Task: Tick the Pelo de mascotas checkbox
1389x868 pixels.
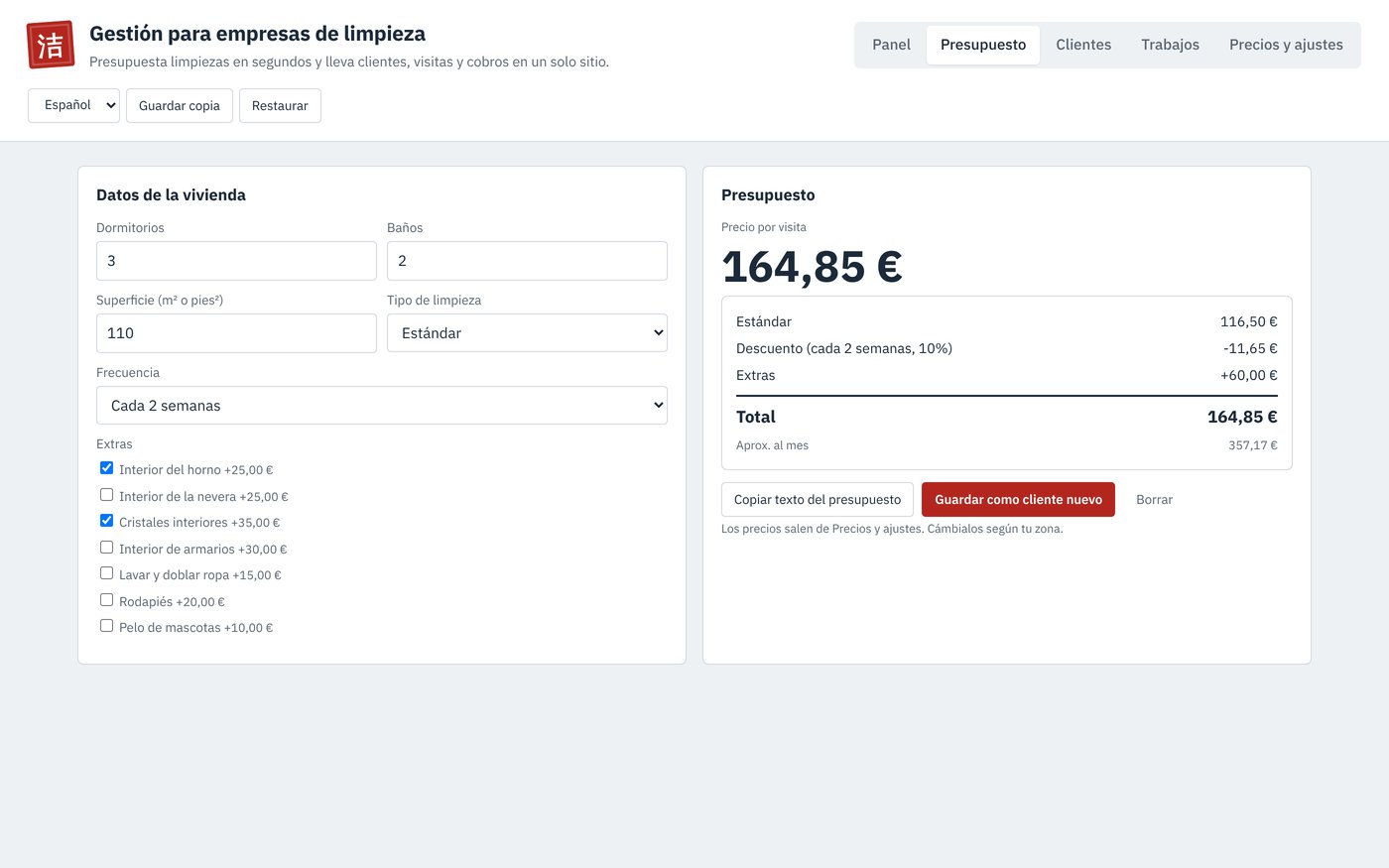Action: coord(106,626)
